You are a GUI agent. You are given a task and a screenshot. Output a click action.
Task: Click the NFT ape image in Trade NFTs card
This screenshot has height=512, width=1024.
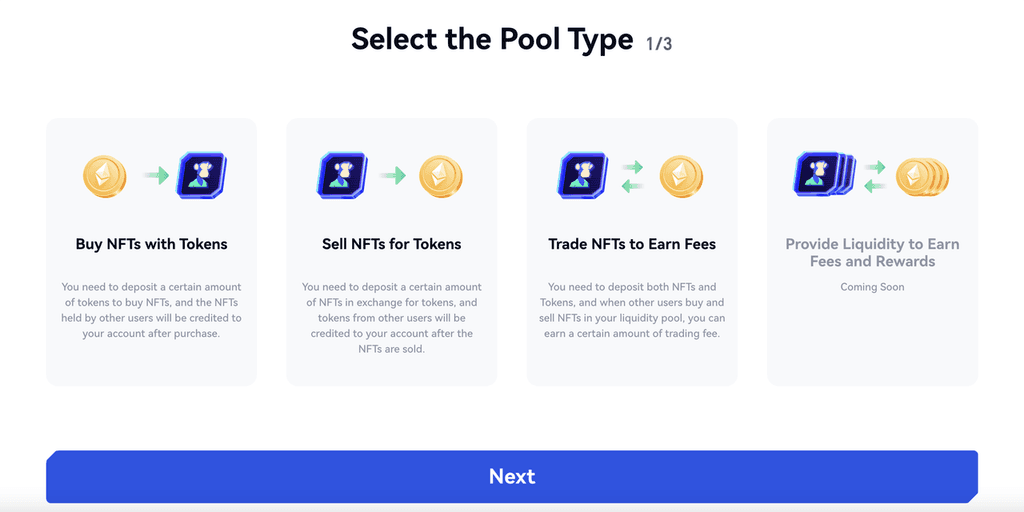582,176
